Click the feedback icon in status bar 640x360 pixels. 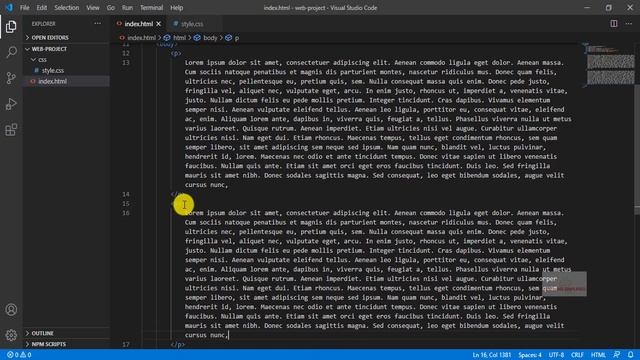click(x=617, y=355)
